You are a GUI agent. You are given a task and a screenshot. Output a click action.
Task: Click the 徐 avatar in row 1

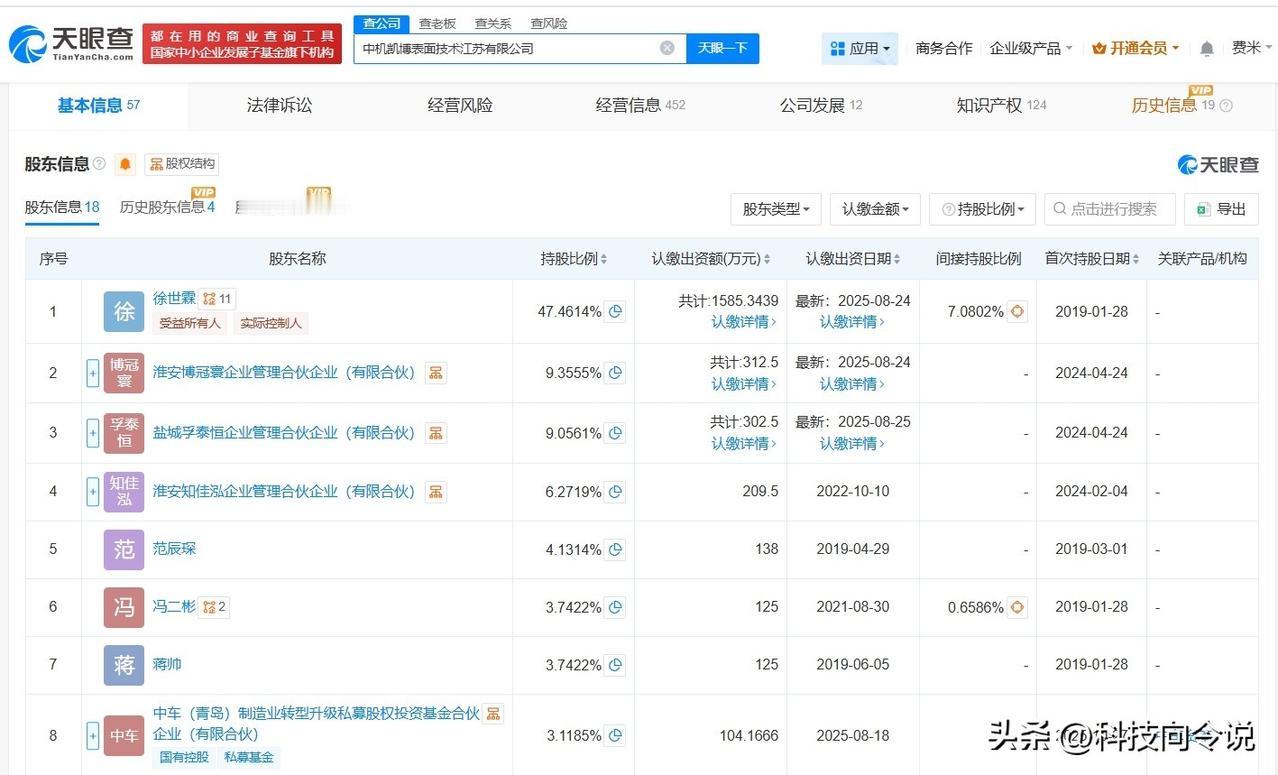pos(124,312)
